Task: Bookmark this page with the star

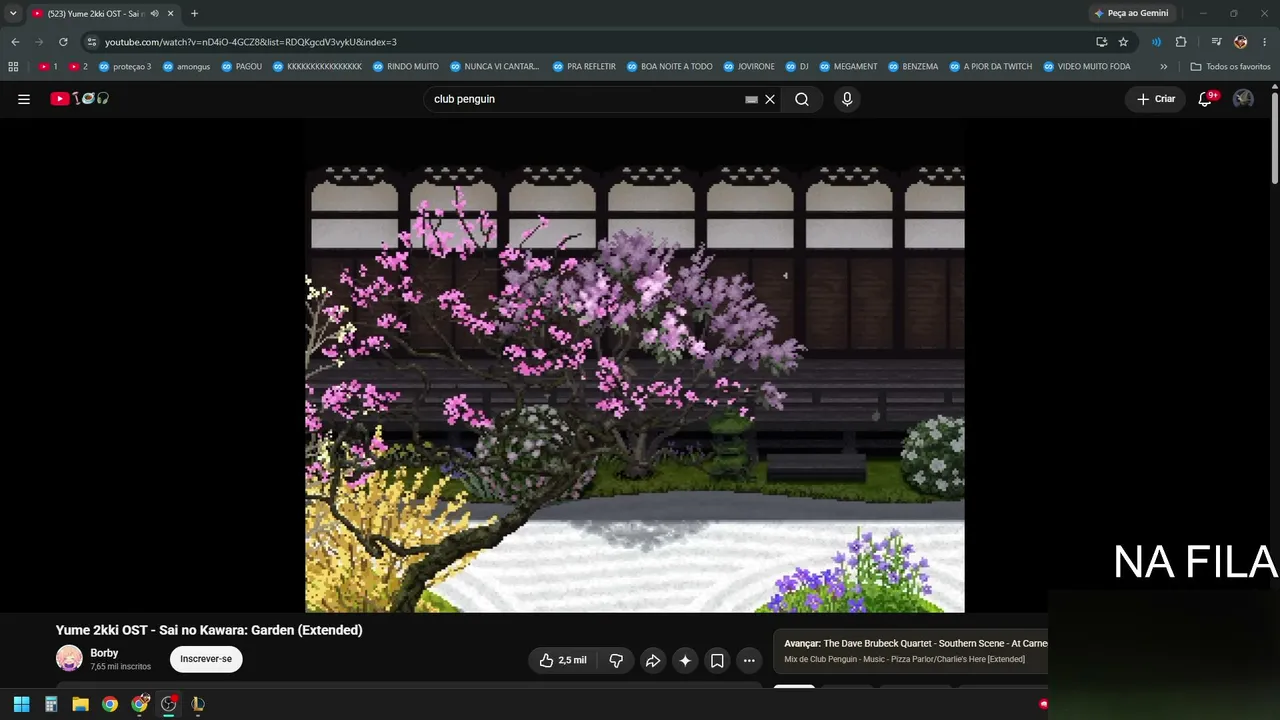Action: [x=1123, y=42]
